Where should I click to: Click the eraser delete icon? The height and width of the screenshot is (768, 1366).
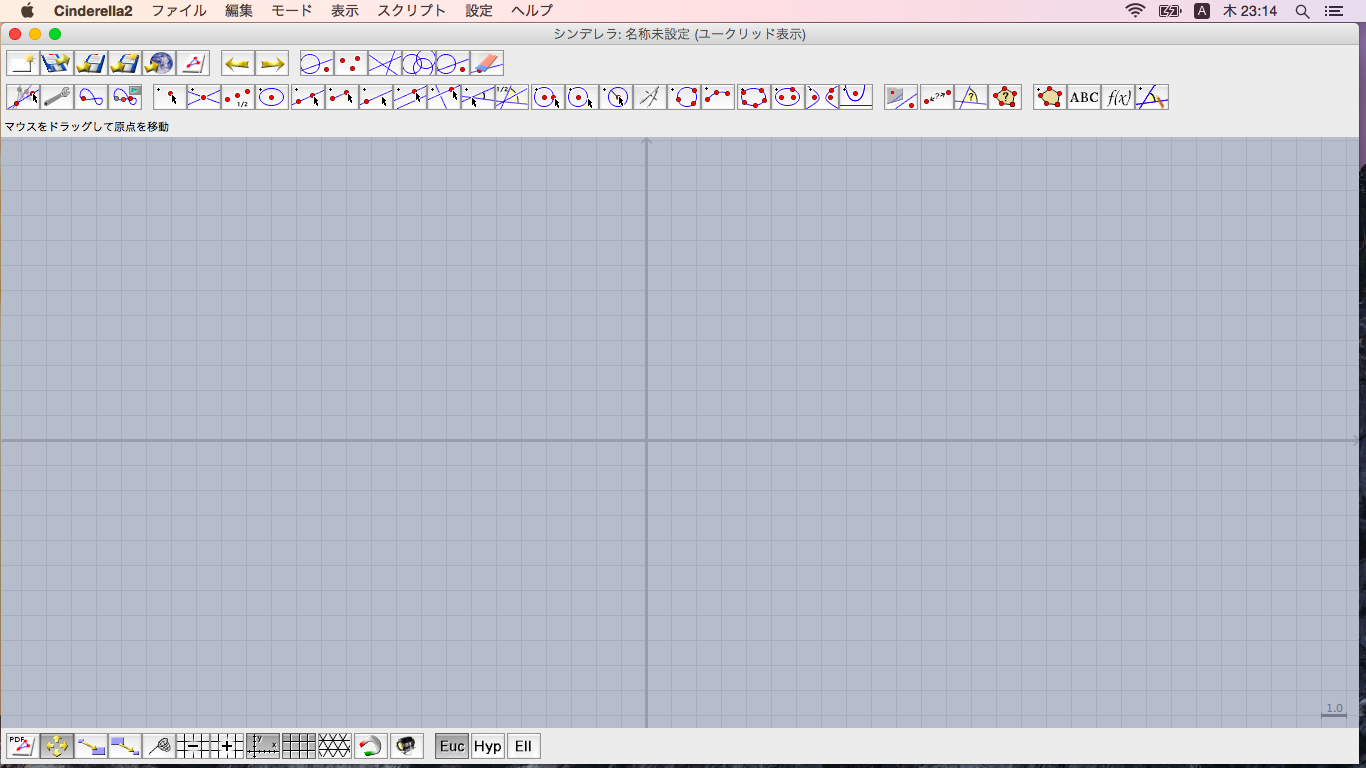click(487, 63)
